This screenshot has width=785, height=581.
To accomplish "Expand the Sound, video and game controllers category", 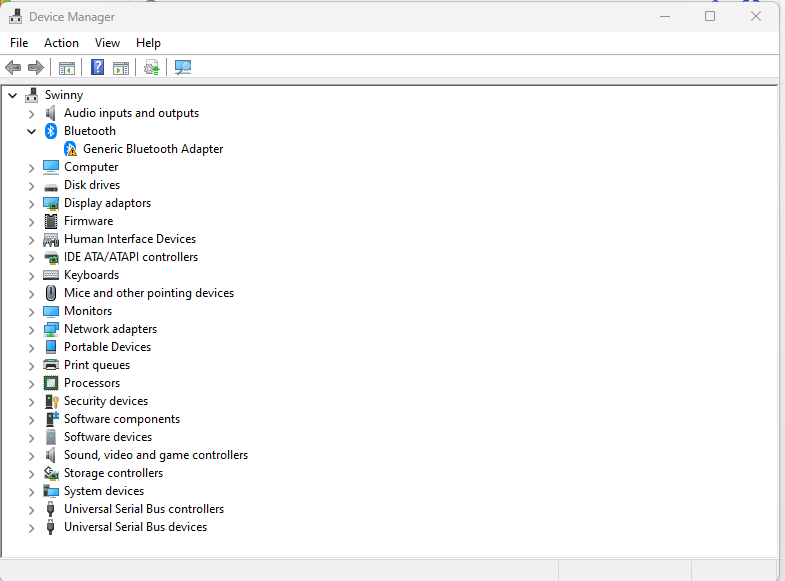I will click(32, 456).
